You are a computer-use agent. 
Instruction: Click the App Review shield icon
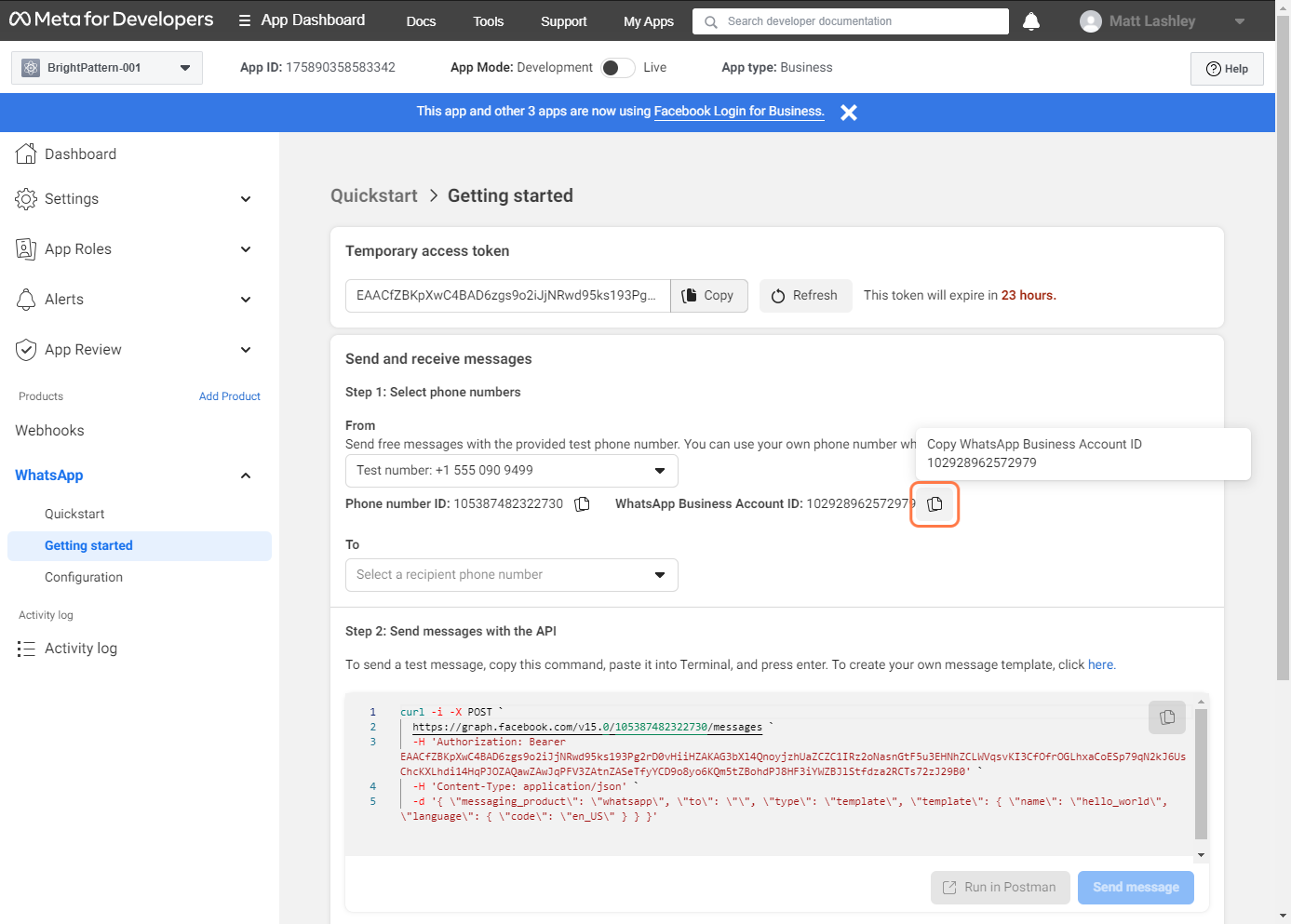point(26,349)
